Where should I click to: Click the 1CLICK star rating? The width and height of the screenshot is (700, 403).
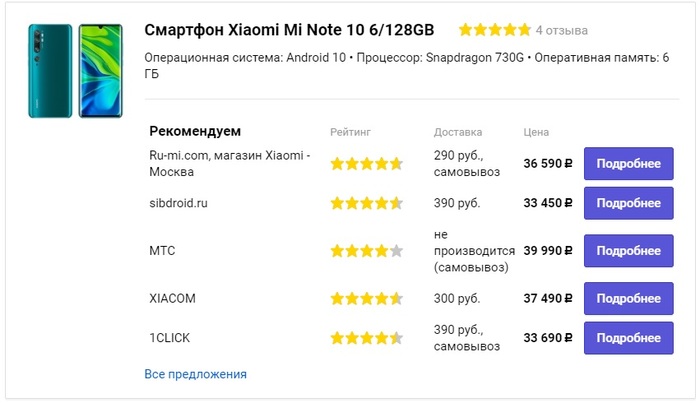366,338
